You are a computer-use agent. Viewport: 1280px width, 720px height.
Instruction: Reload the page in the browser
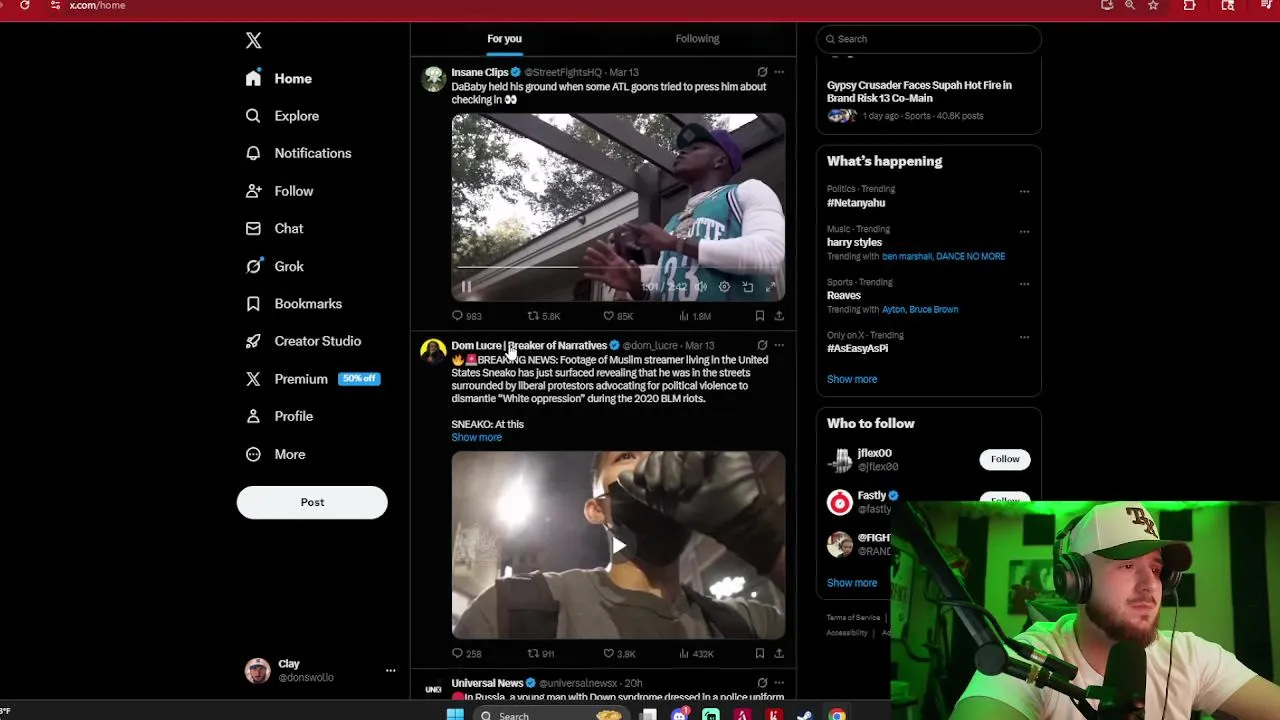click(24, 5)
